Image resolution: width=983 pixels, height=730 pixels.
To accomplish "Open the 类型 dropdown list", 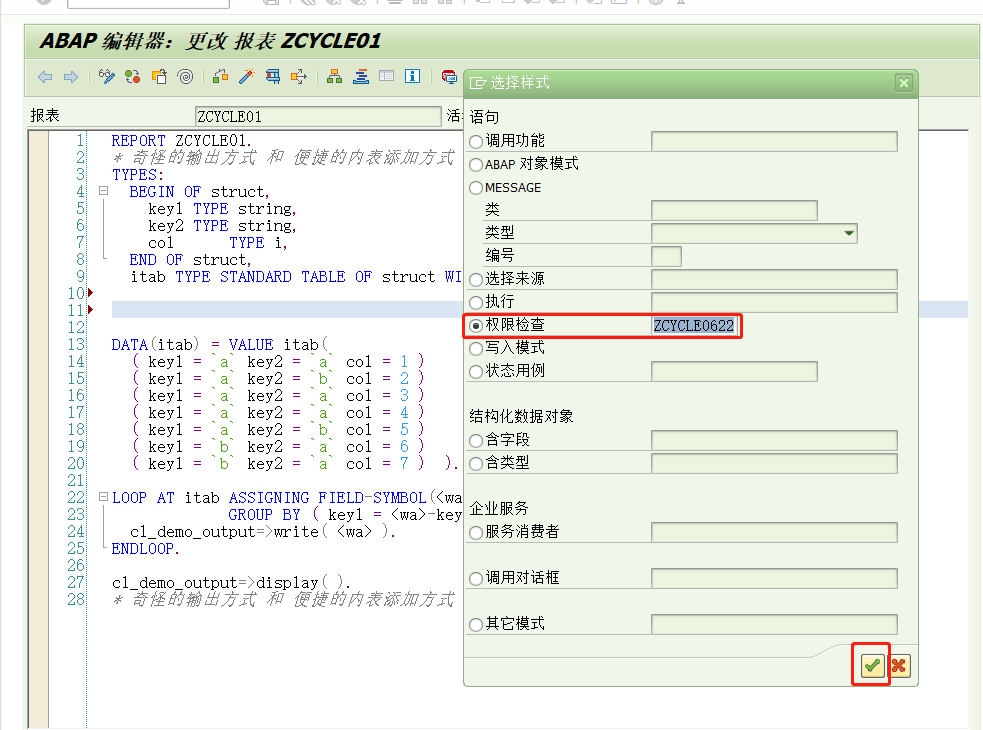I will pos(849,233).
